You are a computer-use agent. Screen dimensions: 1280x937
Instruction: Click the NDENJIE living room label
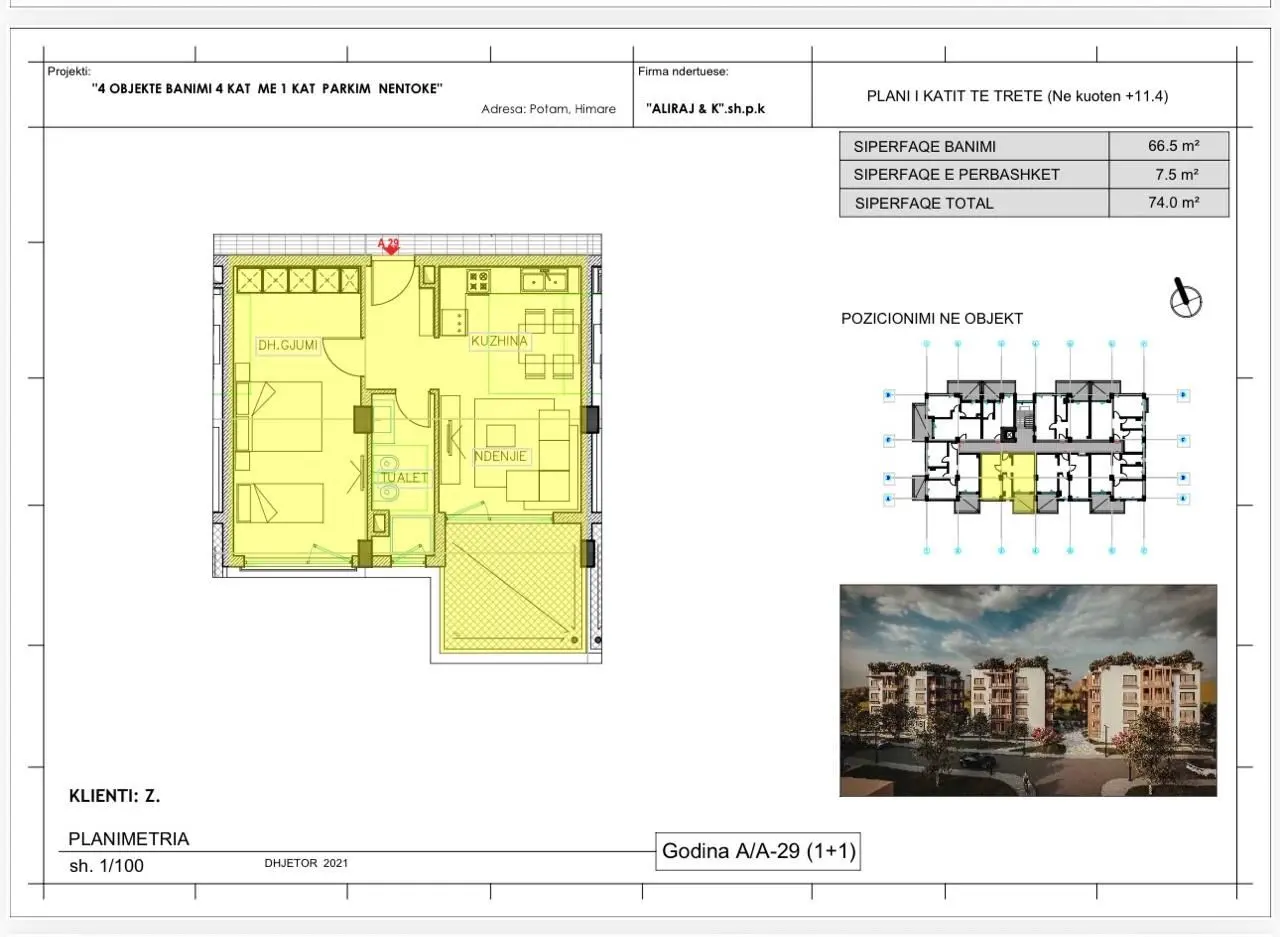[501, 457]
